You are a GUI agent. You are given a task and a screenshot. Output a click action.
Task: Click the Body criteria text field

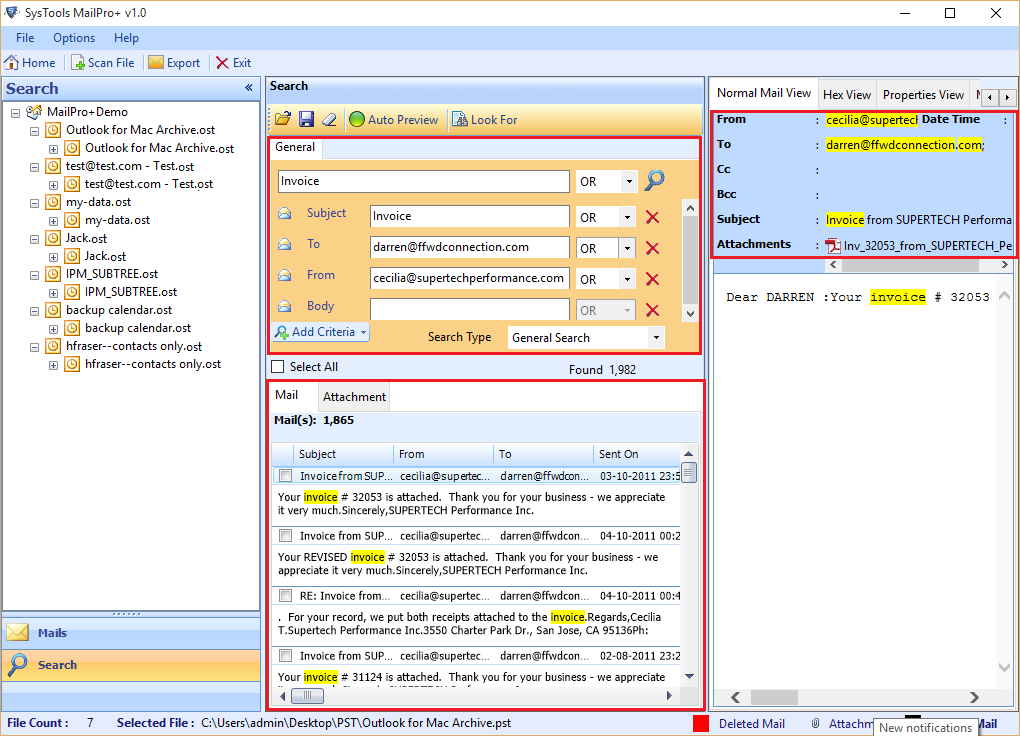pyautogui.click(x=470, y=310)
